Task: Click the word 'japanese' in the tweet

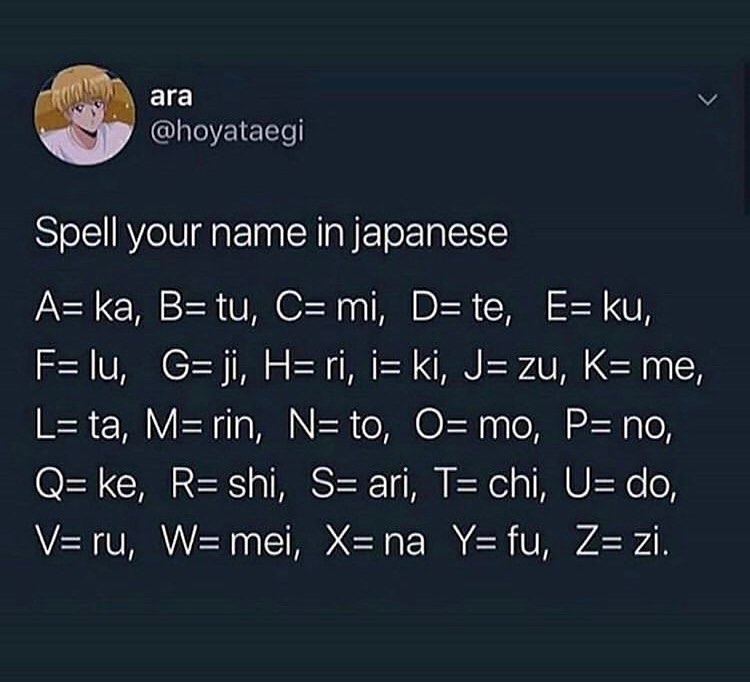Action: 430,235
